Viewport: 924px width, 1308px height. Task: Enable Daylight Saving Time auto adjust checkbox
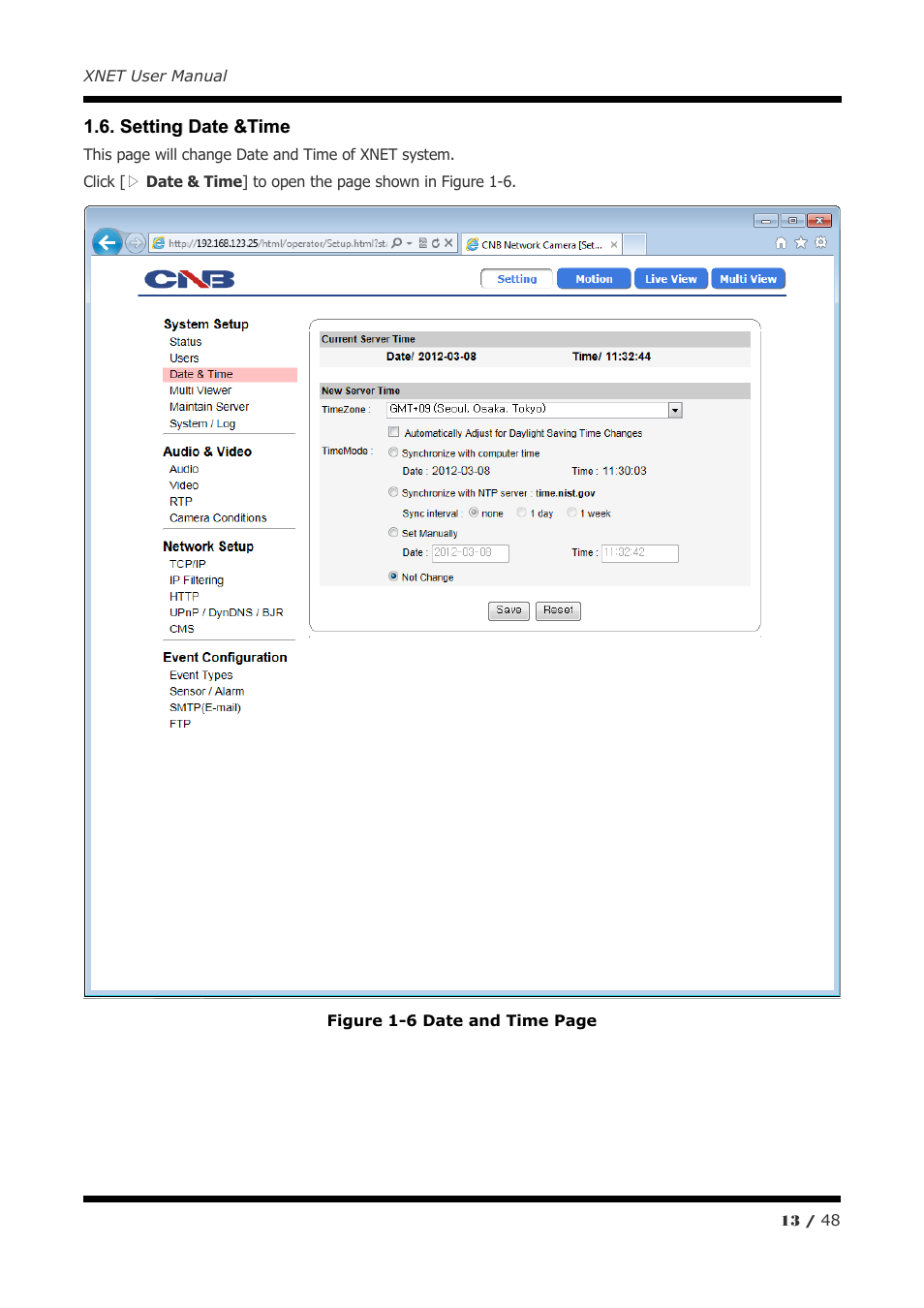(x=393, y=432)
